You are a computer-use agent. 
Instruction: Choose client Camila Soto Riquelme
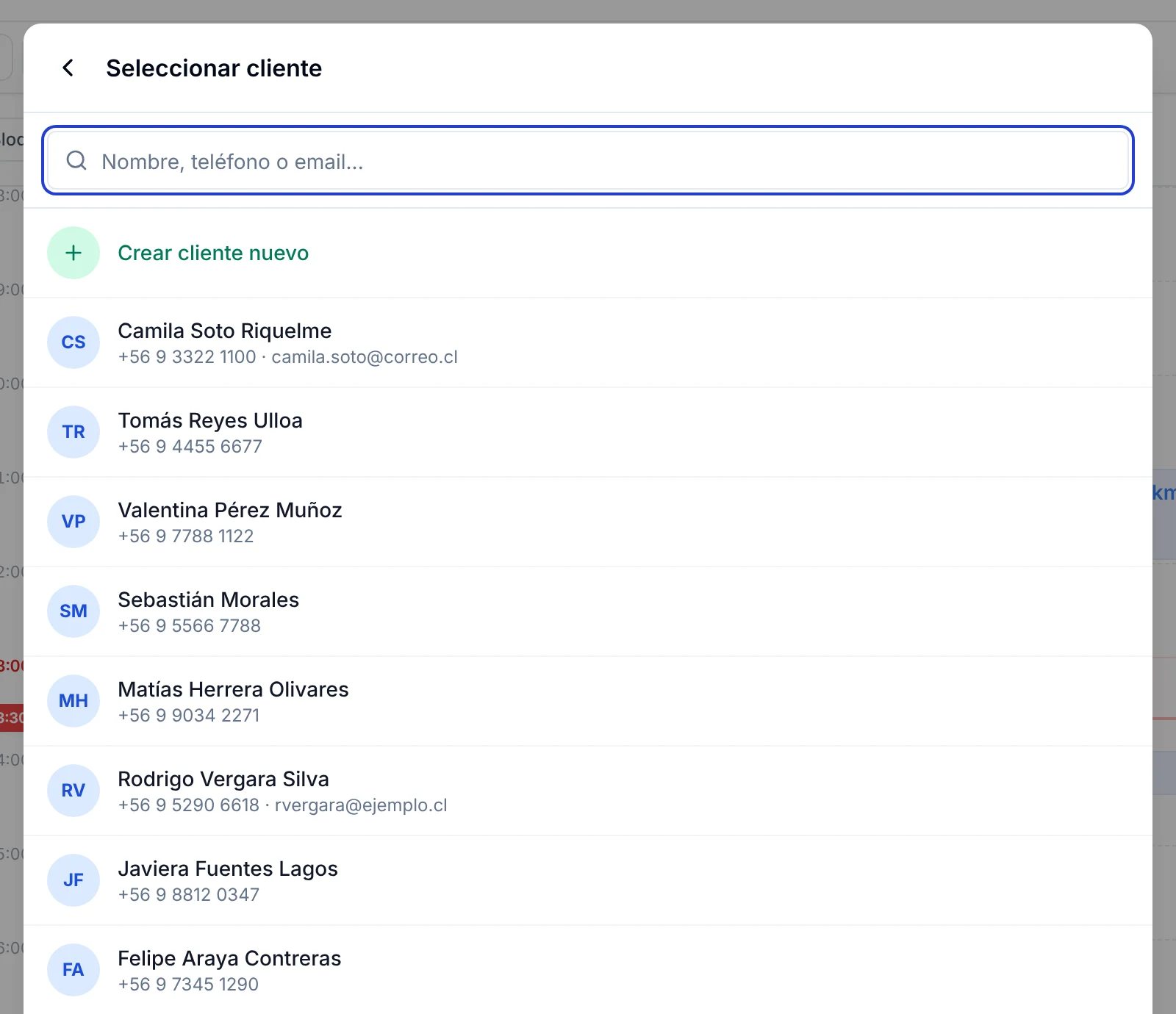tap(588, 342)
